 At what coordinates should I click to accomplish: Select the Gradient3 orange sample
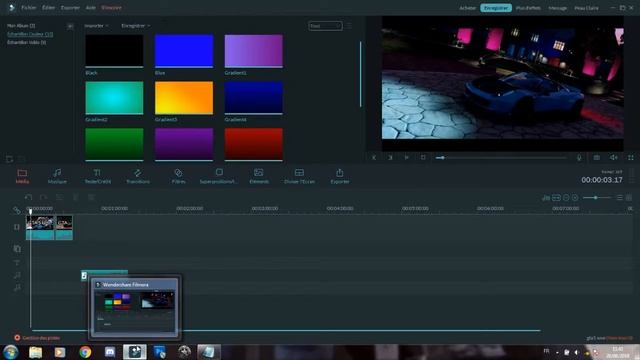(x=184, y=98)
